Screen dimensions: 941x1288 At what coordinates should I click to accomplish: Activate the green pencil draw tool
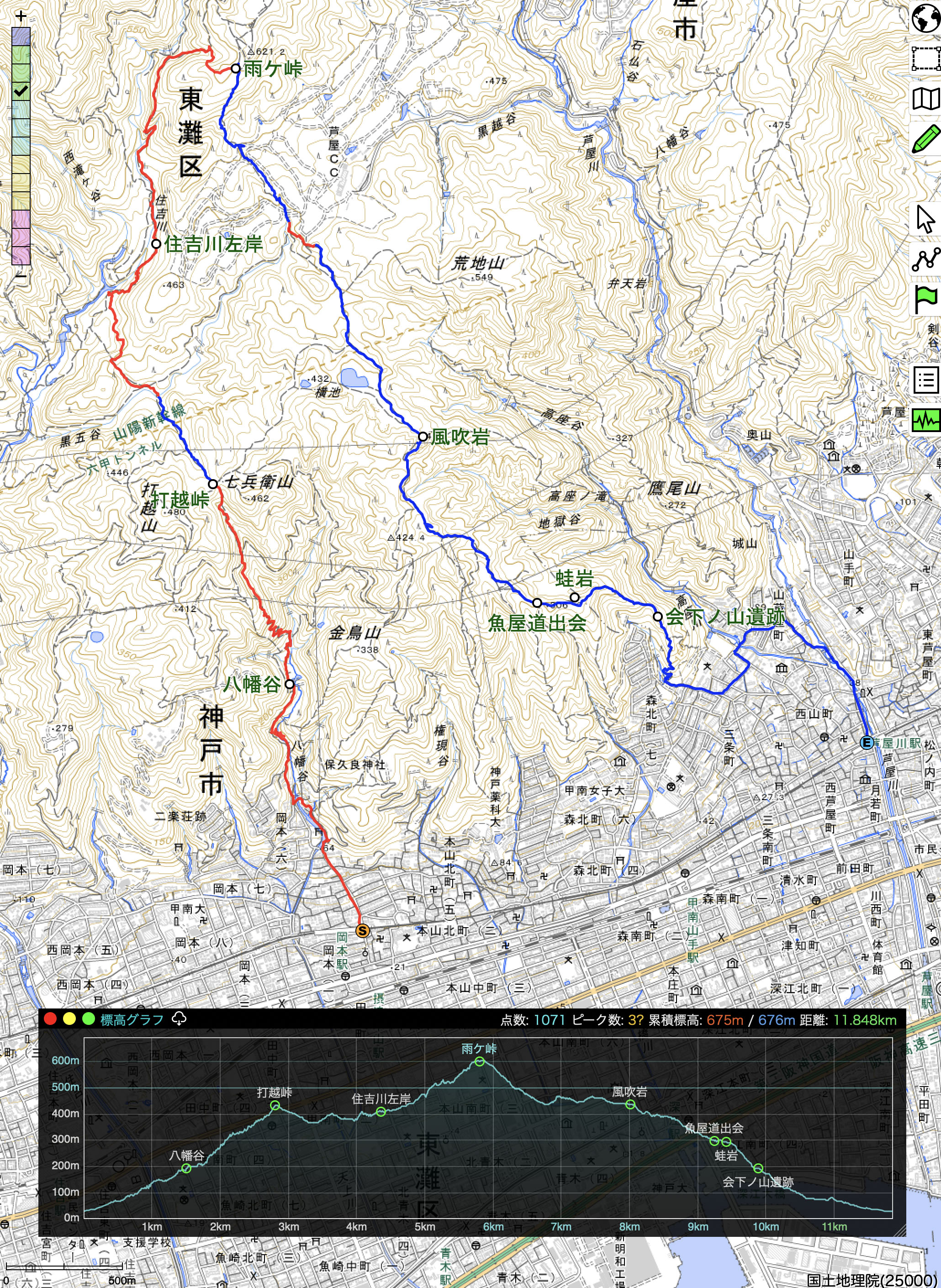coord(925,139)
